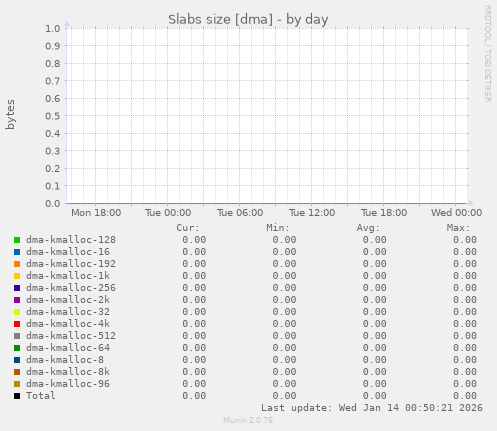This screenshot has width=497, height=431.
Task: Click the 'Tue 00:00' x-axis label
Action: coord(168,213)
